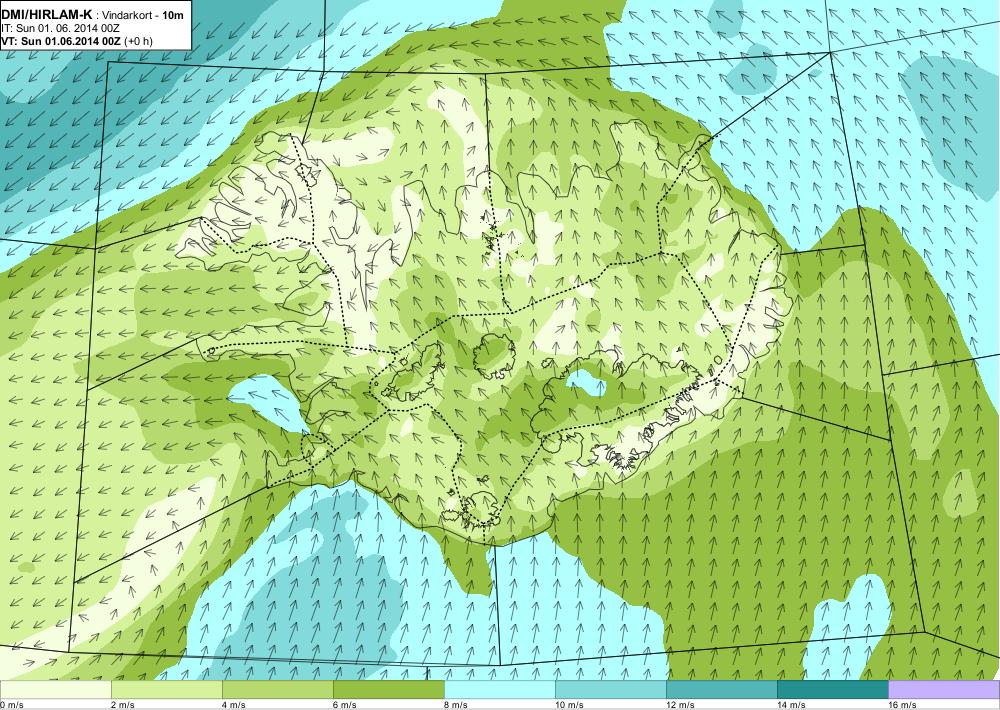Screen dimensions: 1000x710
Task: Click the purple 16 m/s and above swatch
Action: click(943, 690)
